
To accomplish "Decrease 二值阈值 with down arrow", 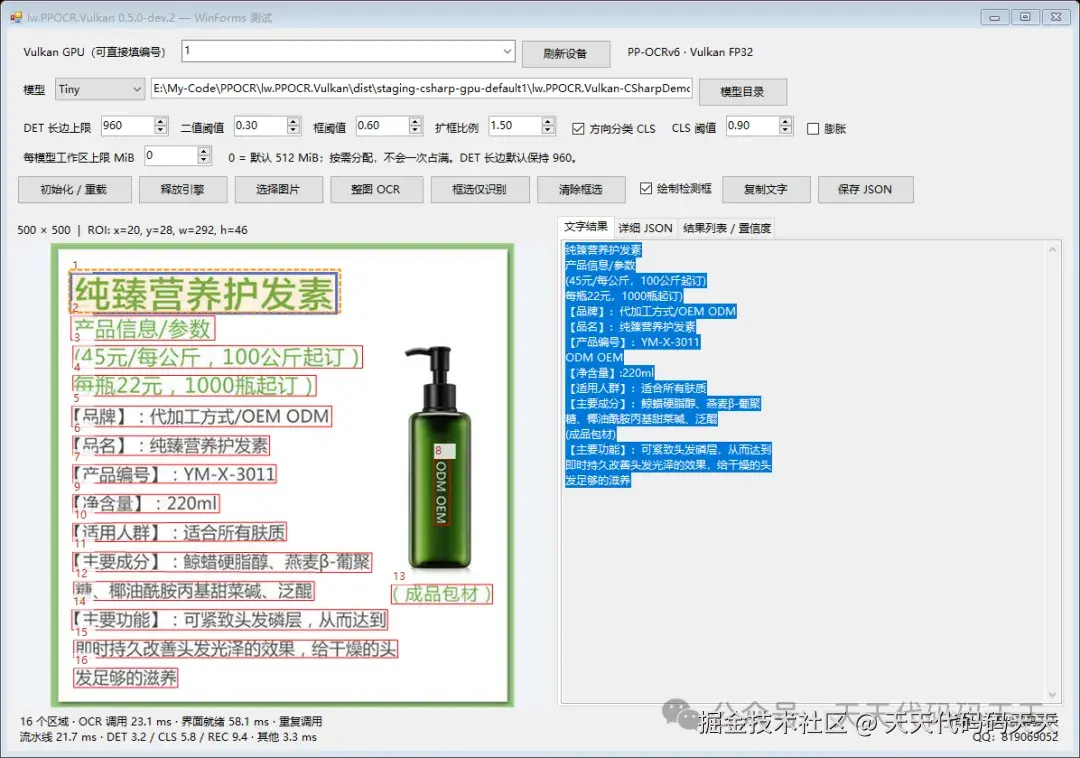I will click(x=293, y=130).
